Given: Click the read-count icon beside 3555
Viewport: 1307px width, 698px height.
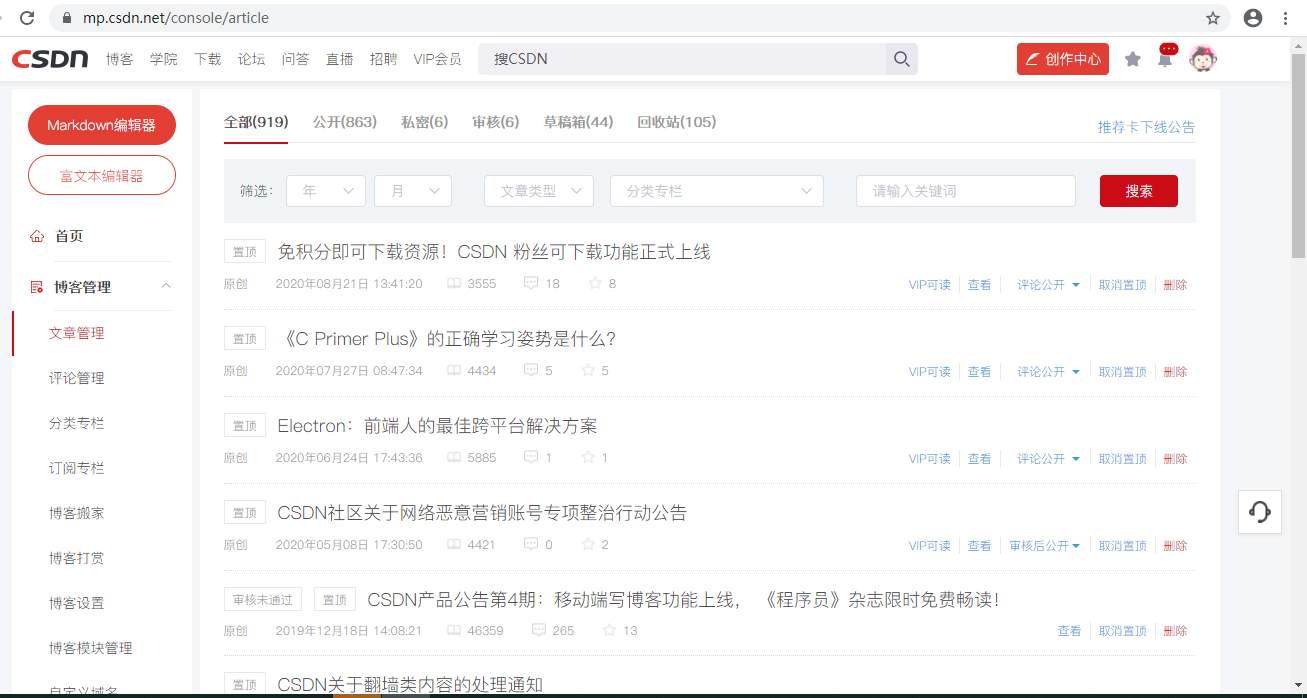Looking at the screenshot, I should click(x=454, y=284).
